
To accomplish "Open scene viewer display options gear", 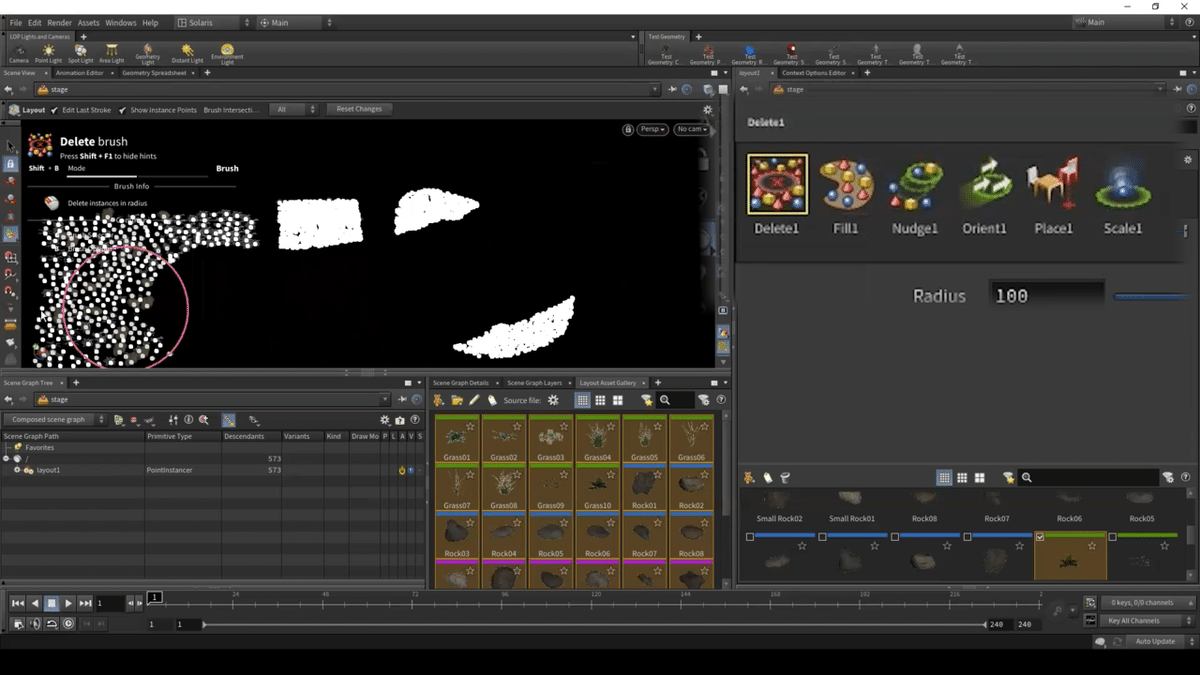I will 707,110.
